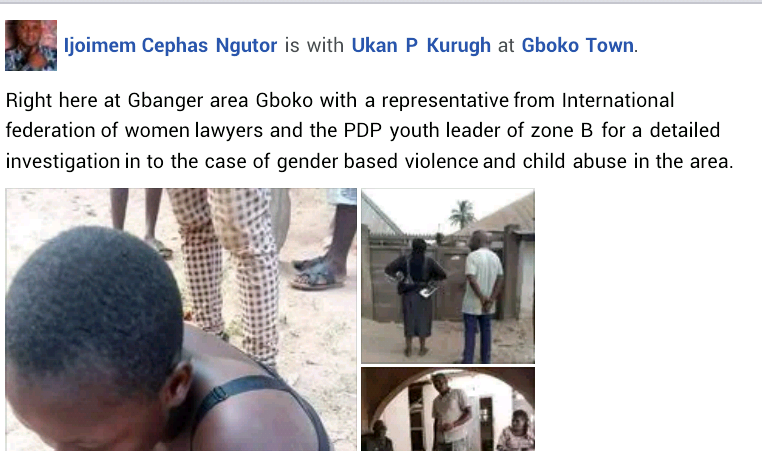Image resolution: width=762 pixels, height=451 pixels.
Task: Open the poster's profile picture thumbnail
Action: (x=31, y=45)
